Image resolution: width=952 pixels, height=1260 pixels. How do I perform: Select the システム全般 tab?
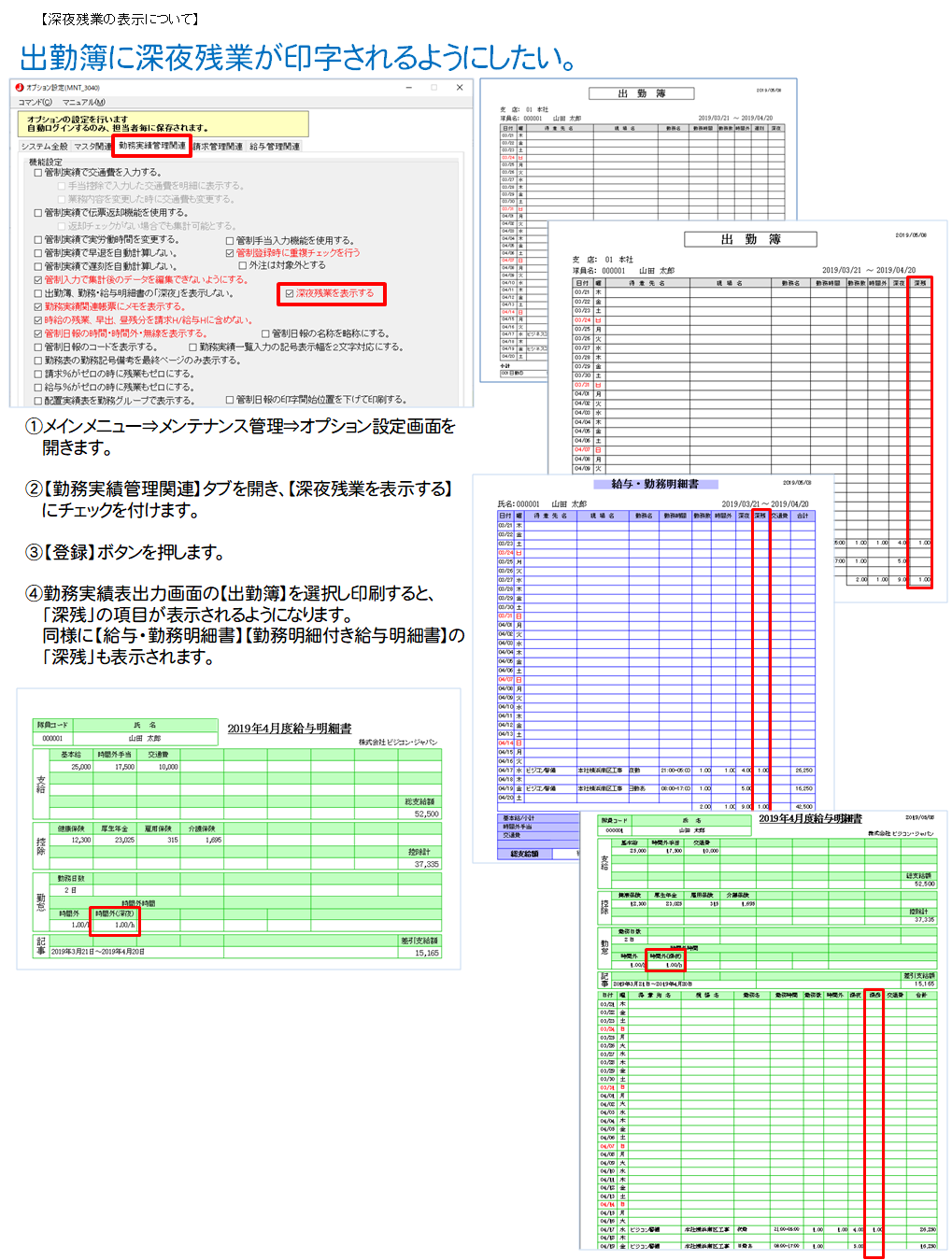[44, 147]
